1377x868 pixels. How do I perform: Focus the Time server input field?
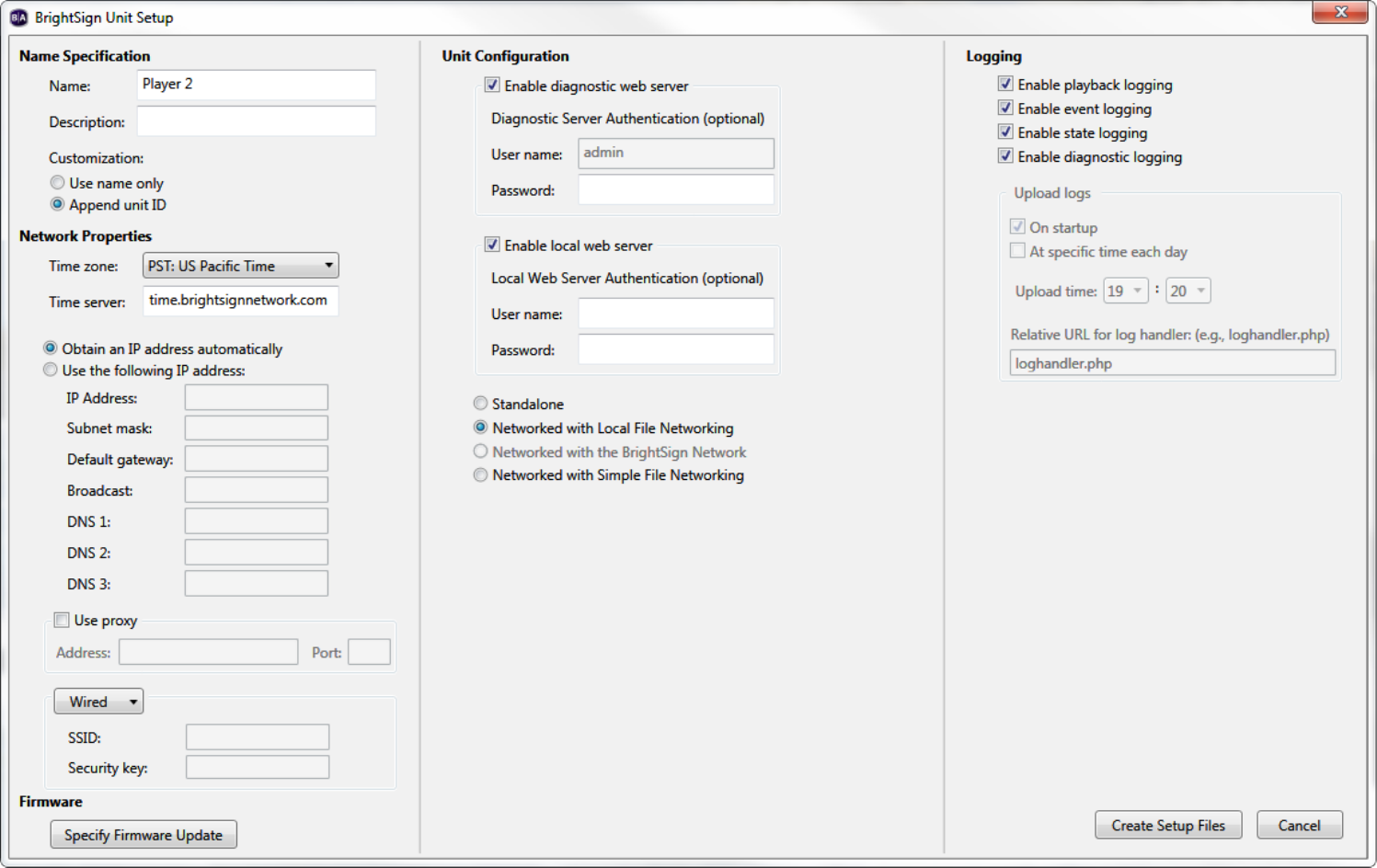(241, 301)
